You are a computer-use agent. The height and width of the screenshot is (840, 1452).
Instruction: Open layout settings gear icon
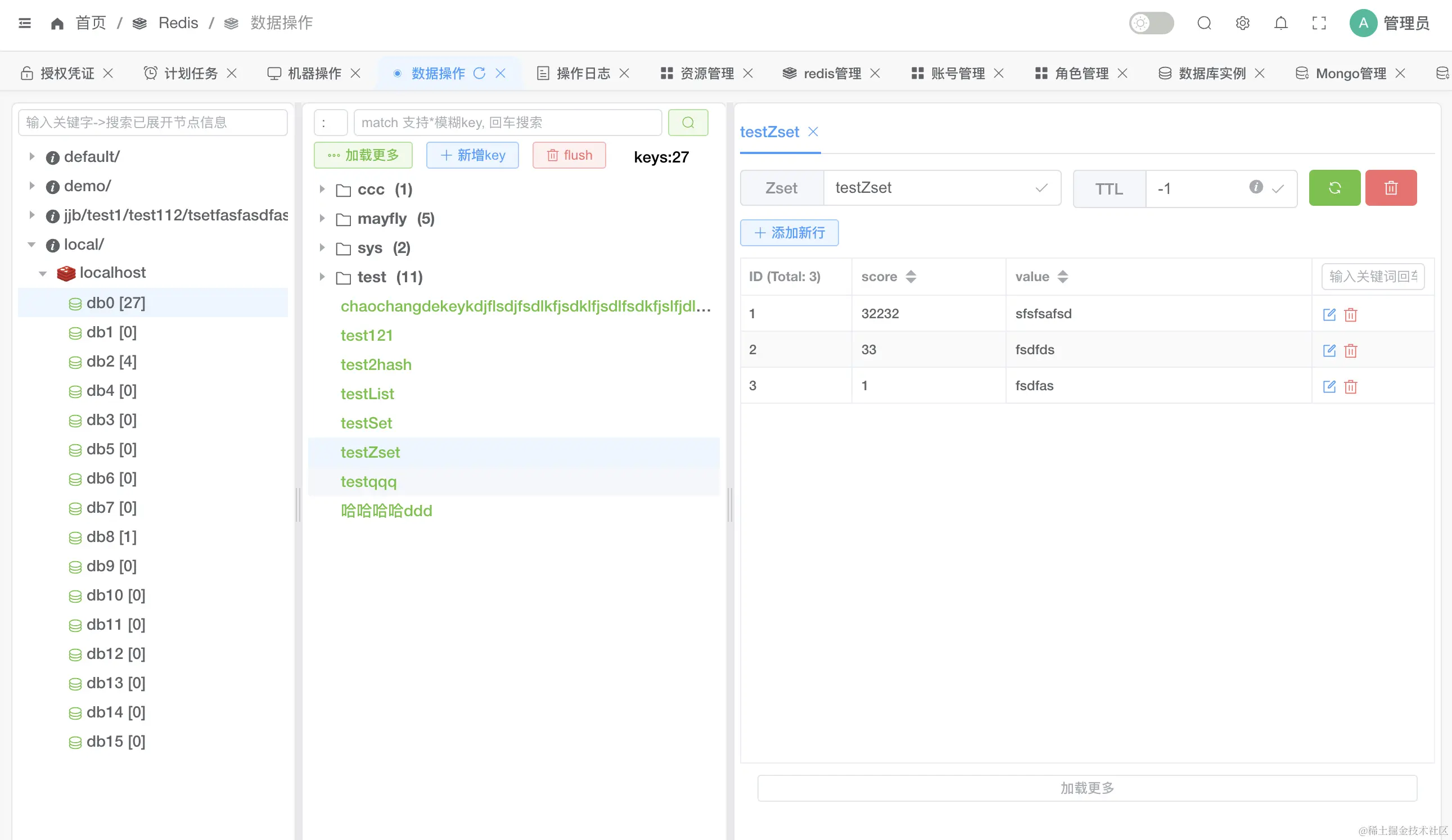pyautogui.click(x=1242, y=23)
